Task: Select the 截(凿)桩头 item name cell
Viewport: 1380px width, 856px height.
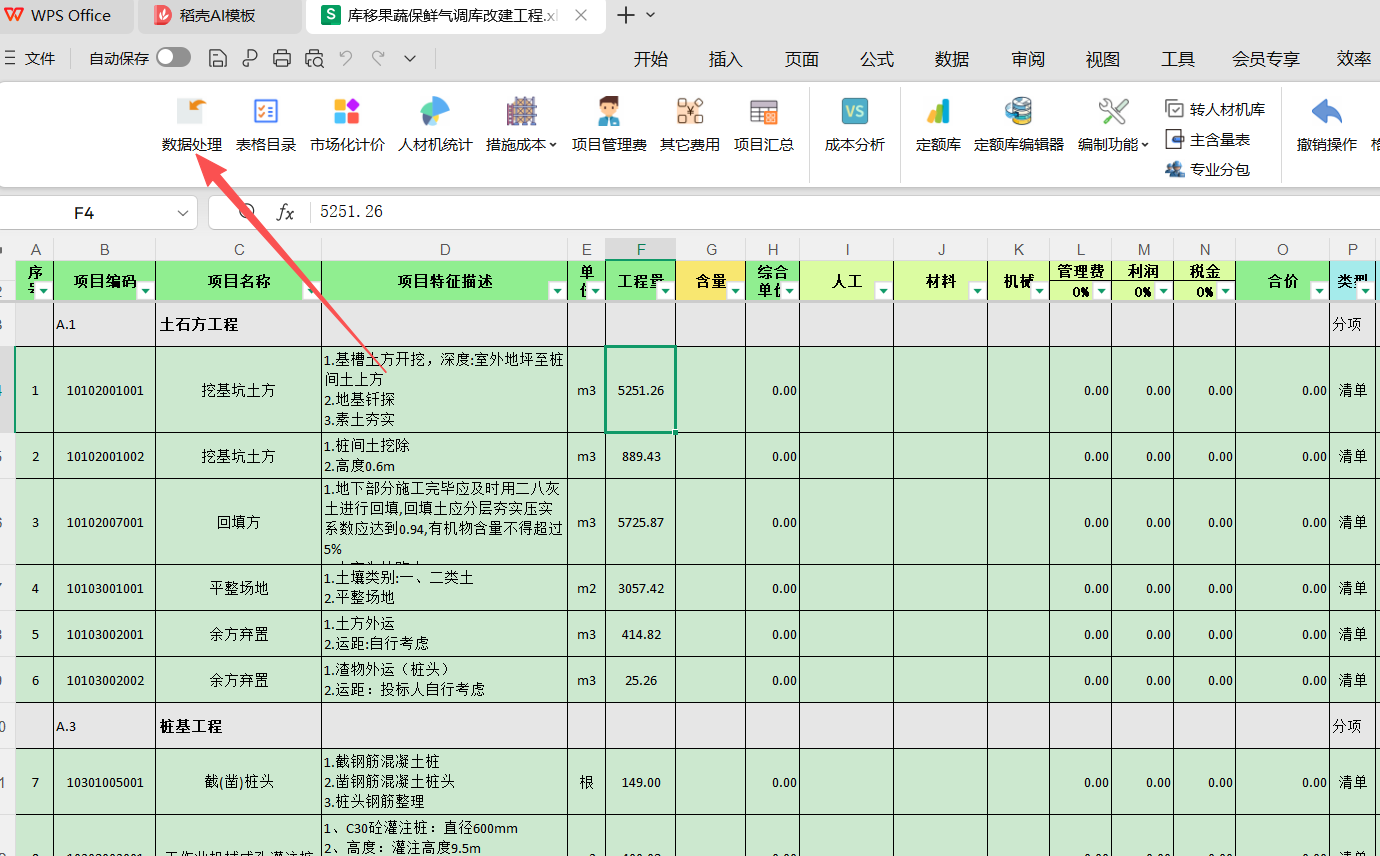Action: pyautogui.click(x=239, y=782)
